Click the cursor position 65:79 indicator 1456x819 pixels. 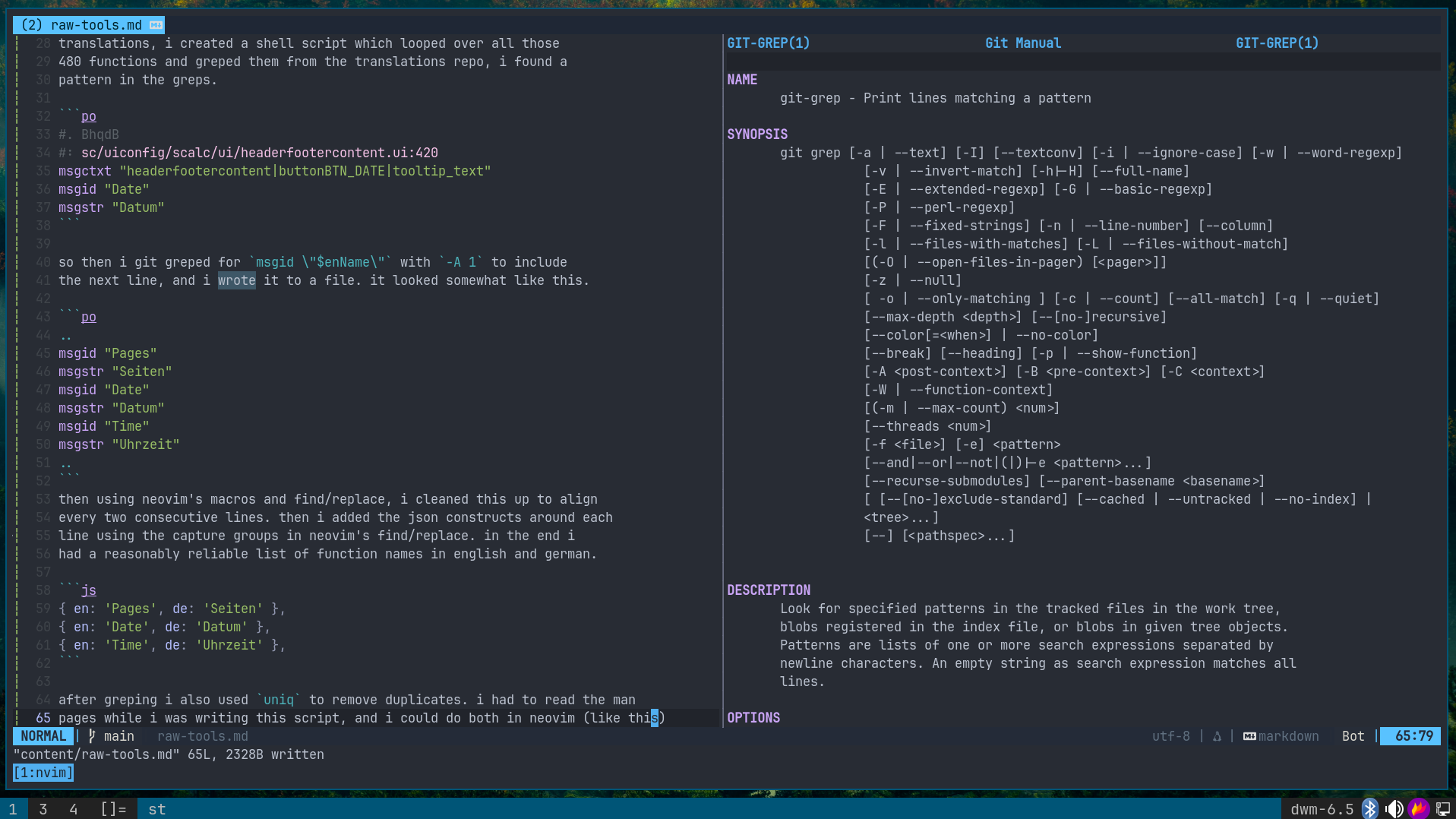pyautogui.click(x=1413, y=736)
